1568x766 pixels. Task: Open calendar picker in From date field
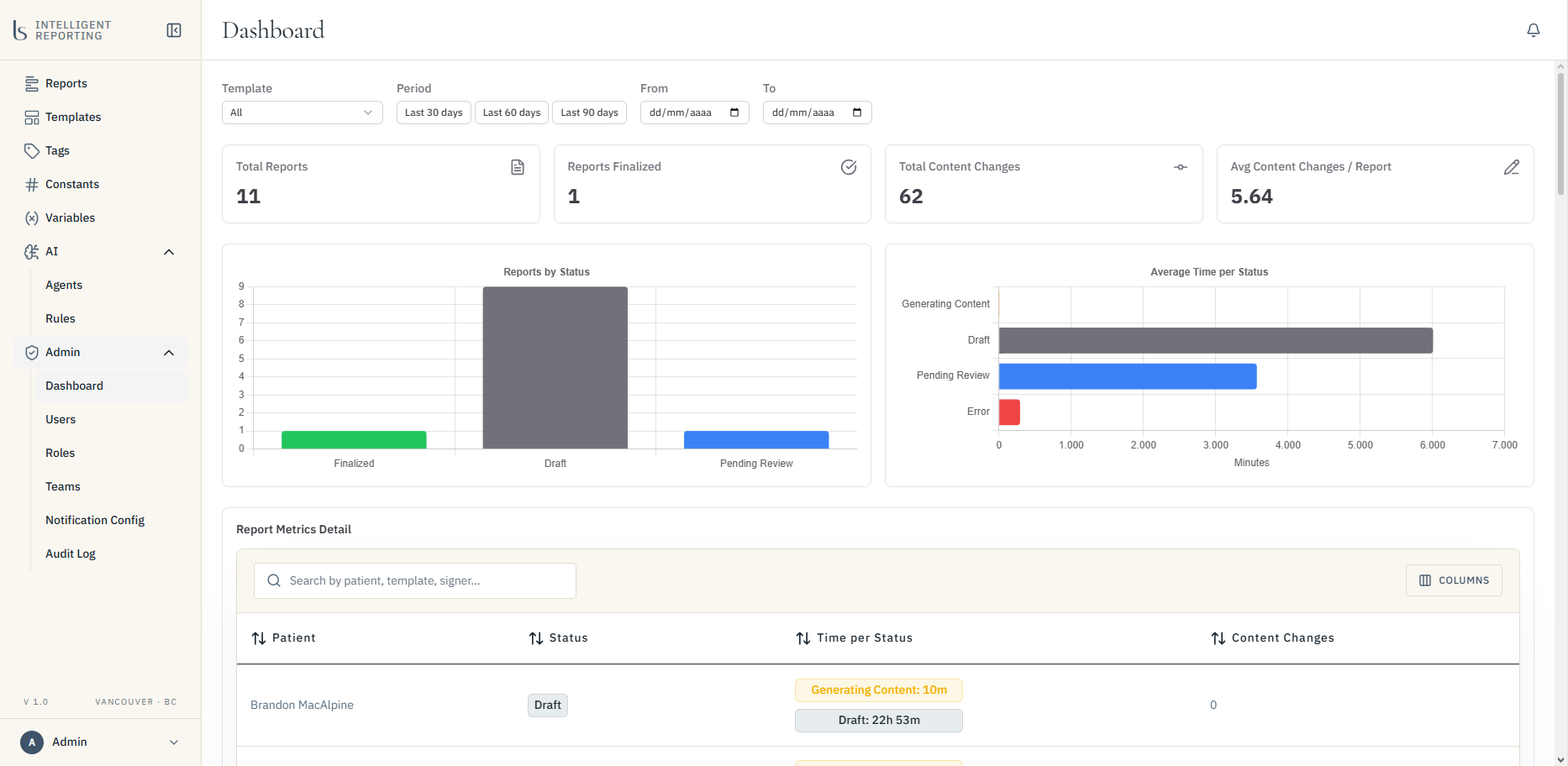tap(734, 113)
